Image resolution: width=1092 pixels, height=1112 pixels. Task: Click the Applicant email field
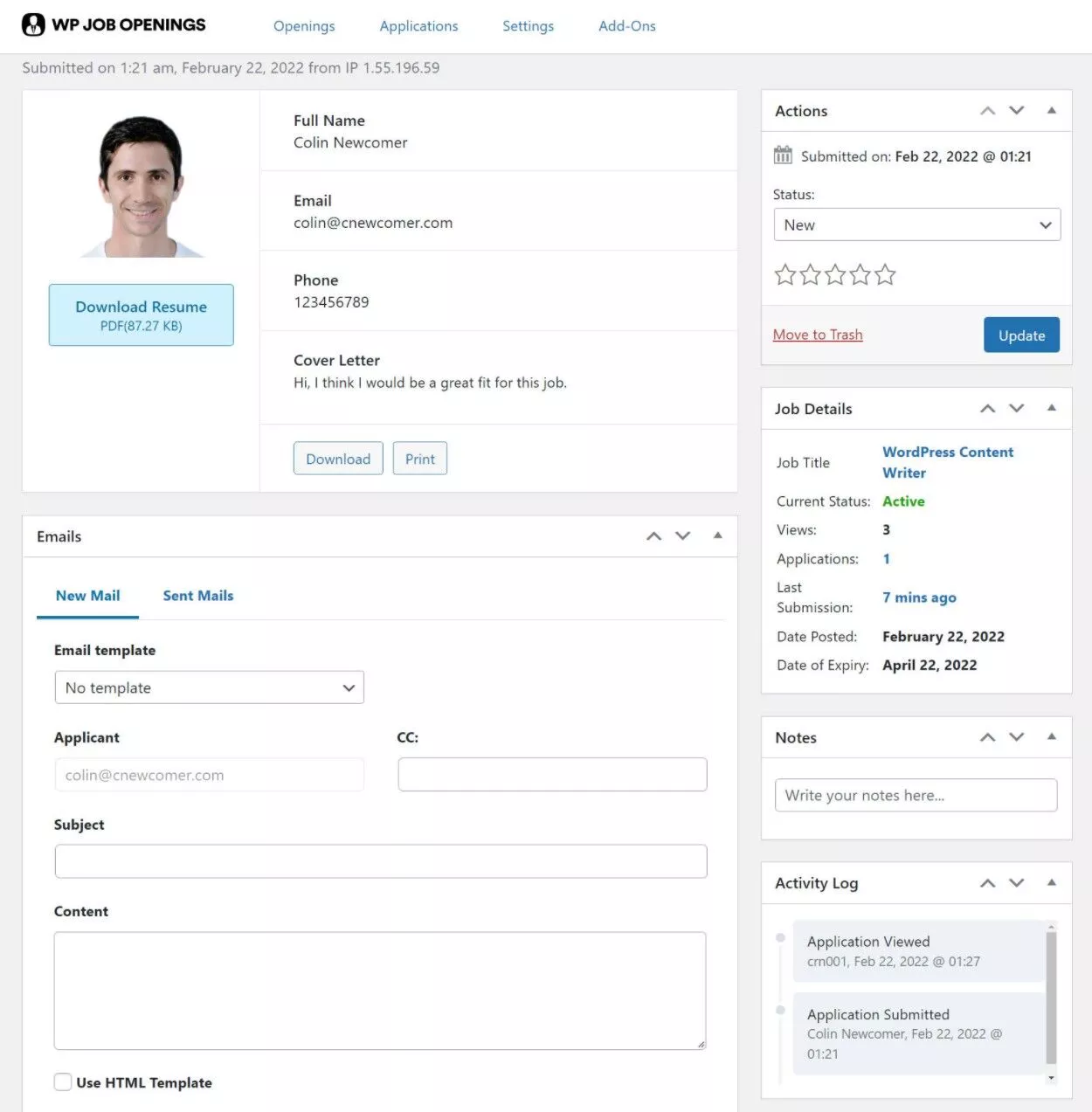coord(210,775)
